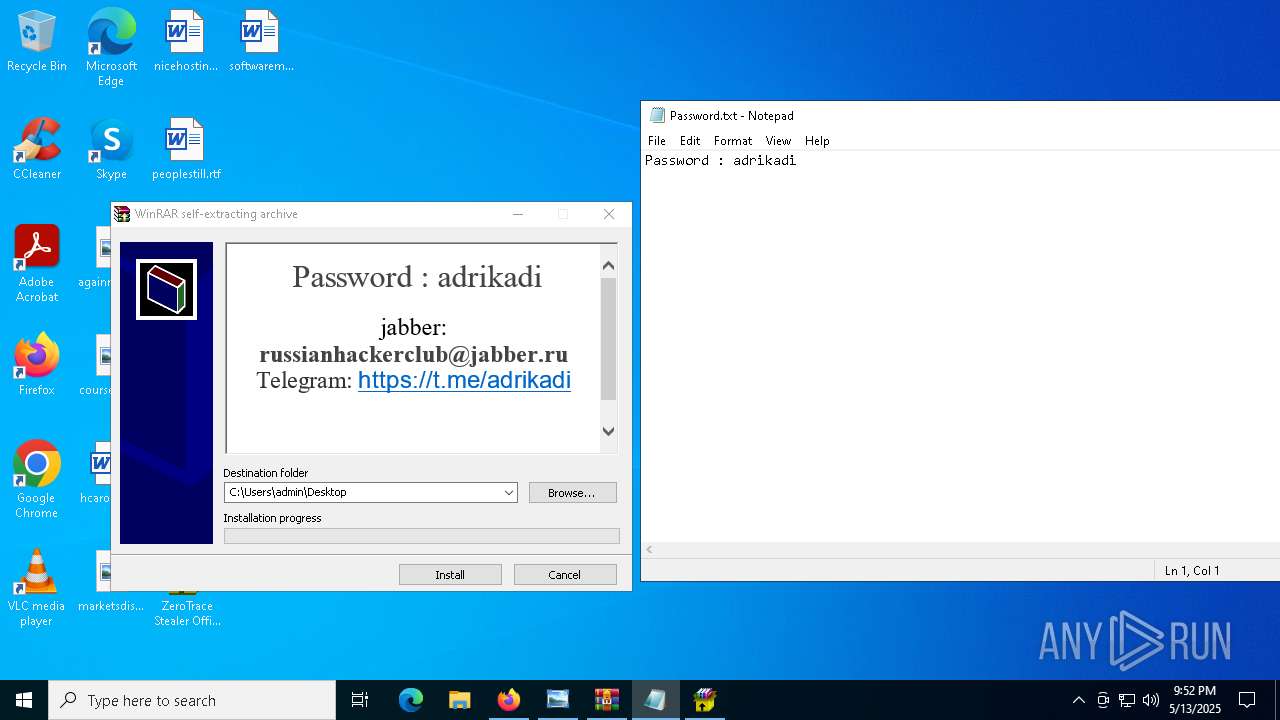Click the russianhackerclub@jabber.ru text
The image size is (1280, 720).
413,354
